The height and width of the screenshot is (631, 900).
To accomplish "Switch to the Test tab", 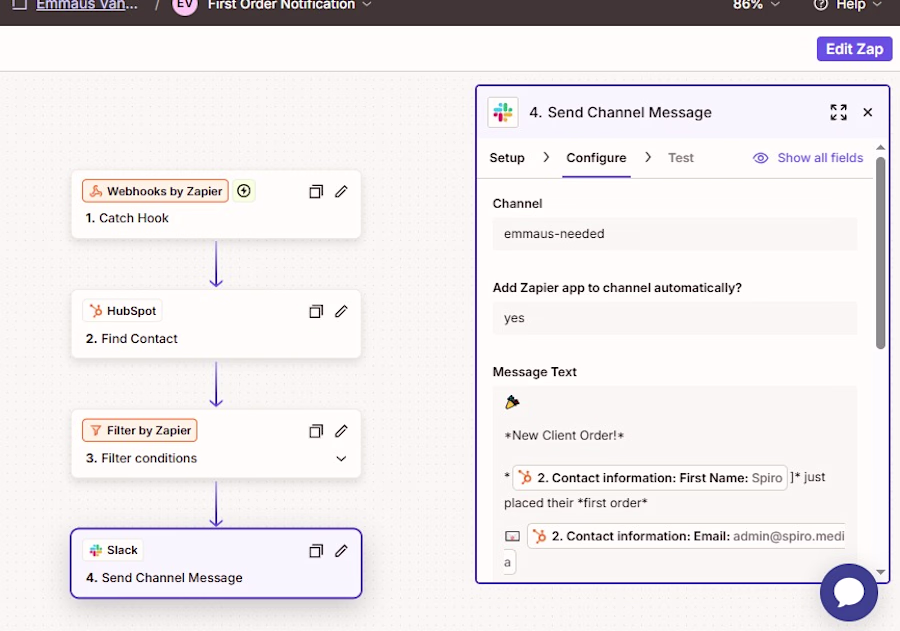I will (681, 158).
